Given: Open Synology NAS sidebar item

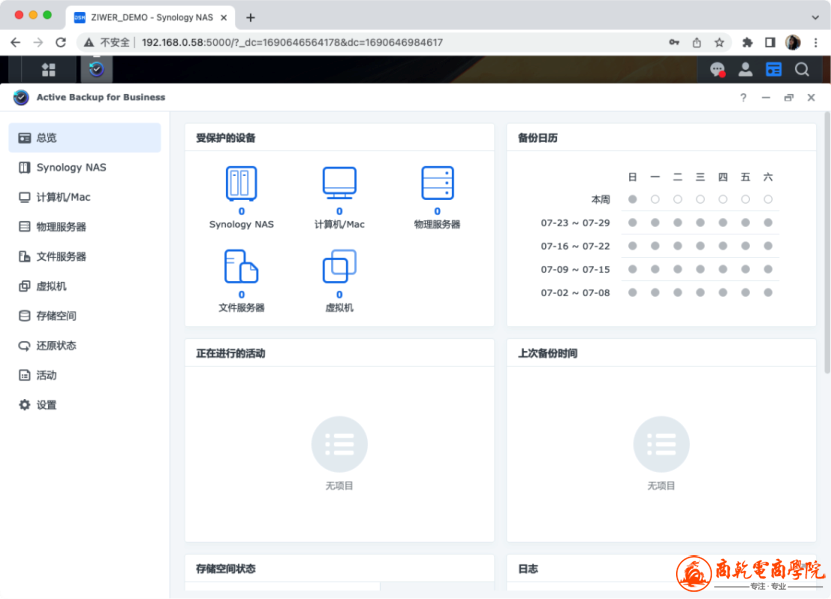Looking at the screenshot, I should pyautogui.click(x=85, y=168).
